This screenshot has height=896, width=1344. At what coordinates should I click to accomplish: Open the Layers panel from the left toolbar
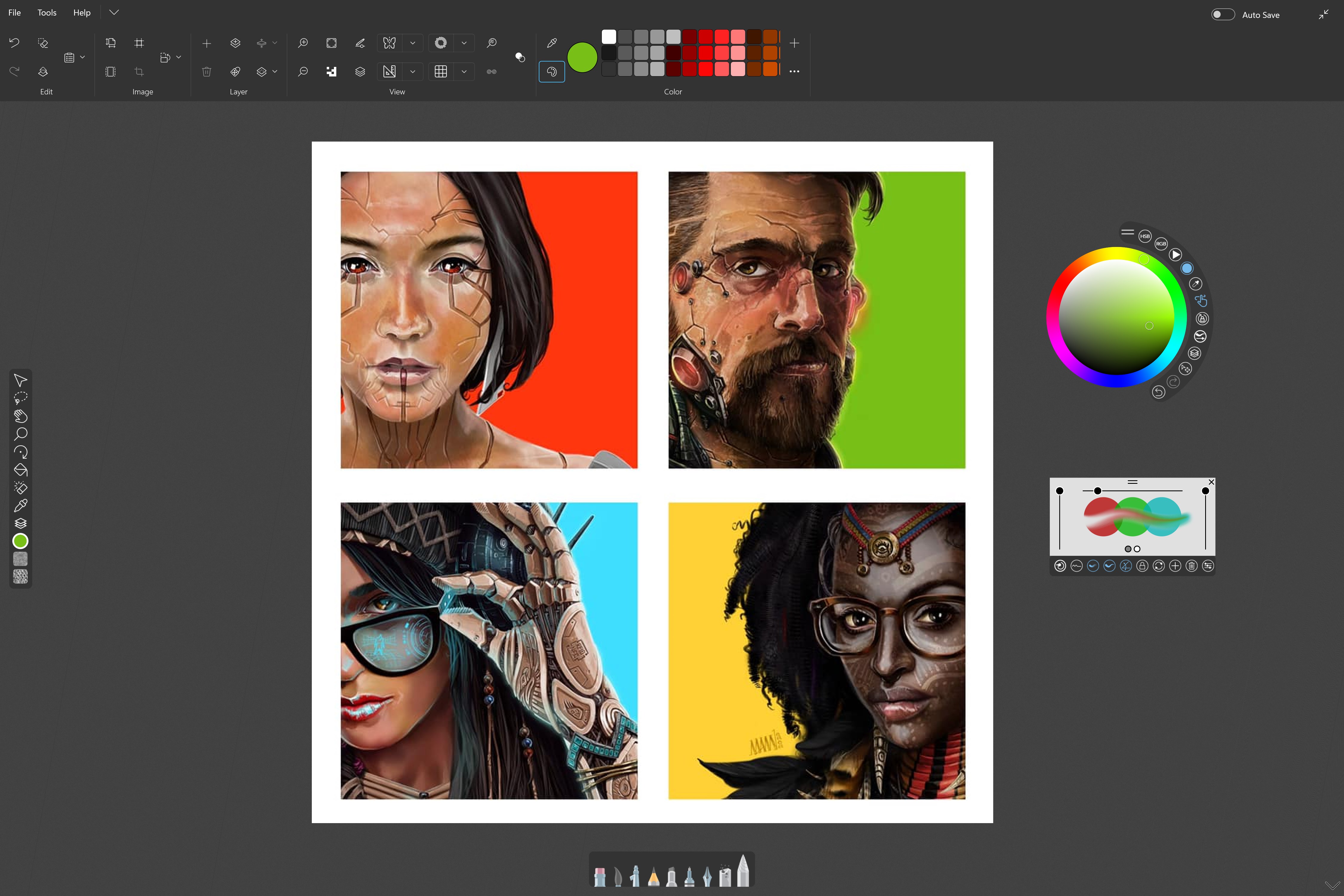[x=21, y=523]
